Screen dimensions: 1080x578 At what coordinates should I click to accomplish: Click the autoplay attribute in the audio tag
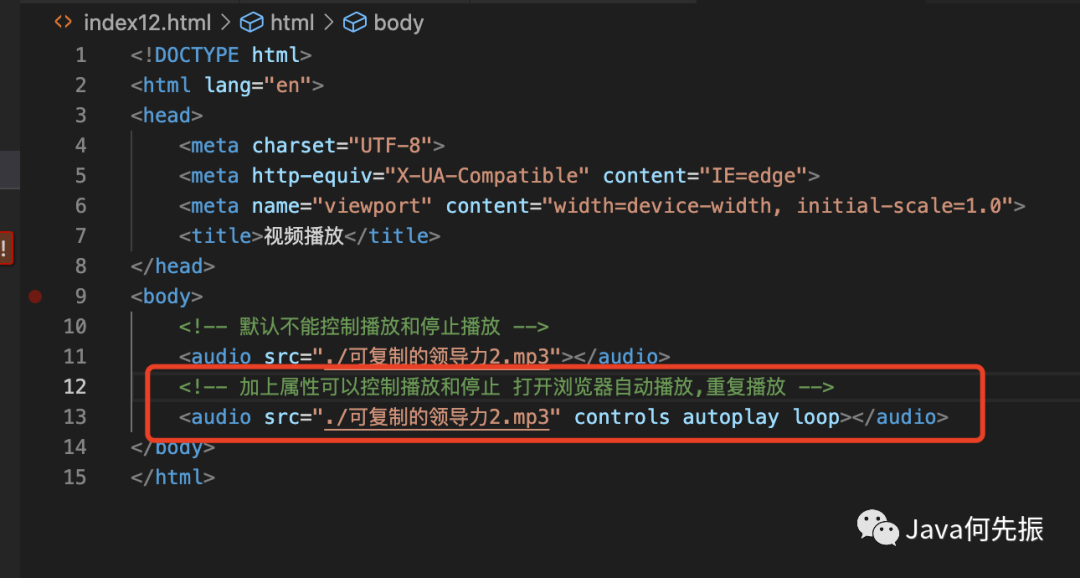pyautogui.click(x=730, y=416)
